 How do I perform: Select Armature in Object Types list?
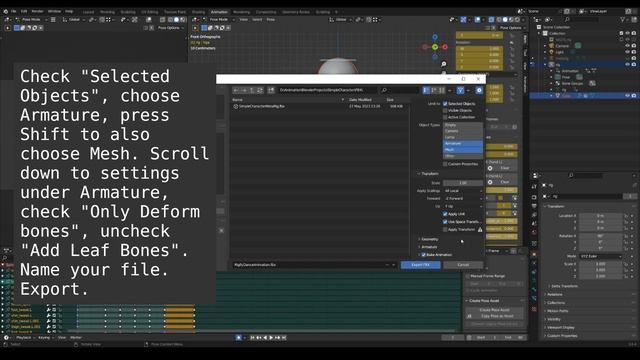pos(463,143)
